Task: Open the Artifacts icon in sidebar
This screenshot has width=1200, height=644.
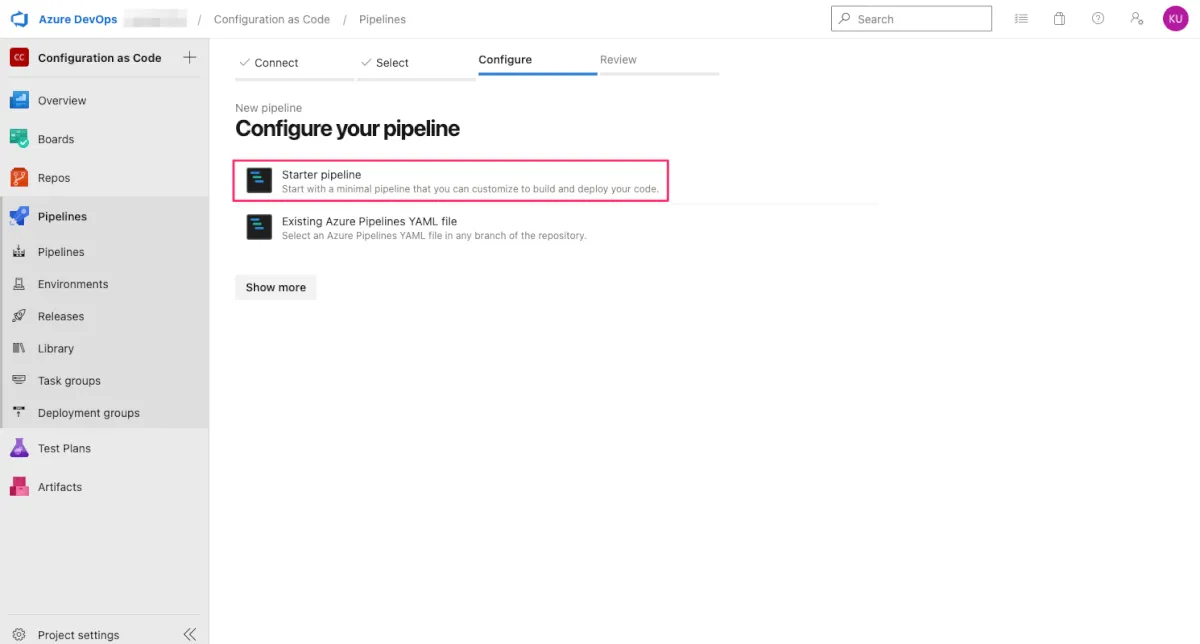Action: (19, 487)
